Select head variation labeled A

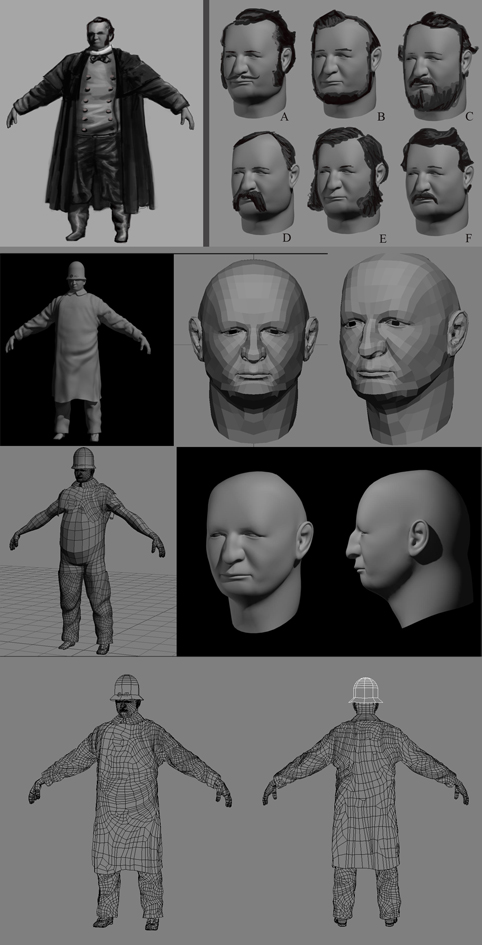[x=258, y=63]
